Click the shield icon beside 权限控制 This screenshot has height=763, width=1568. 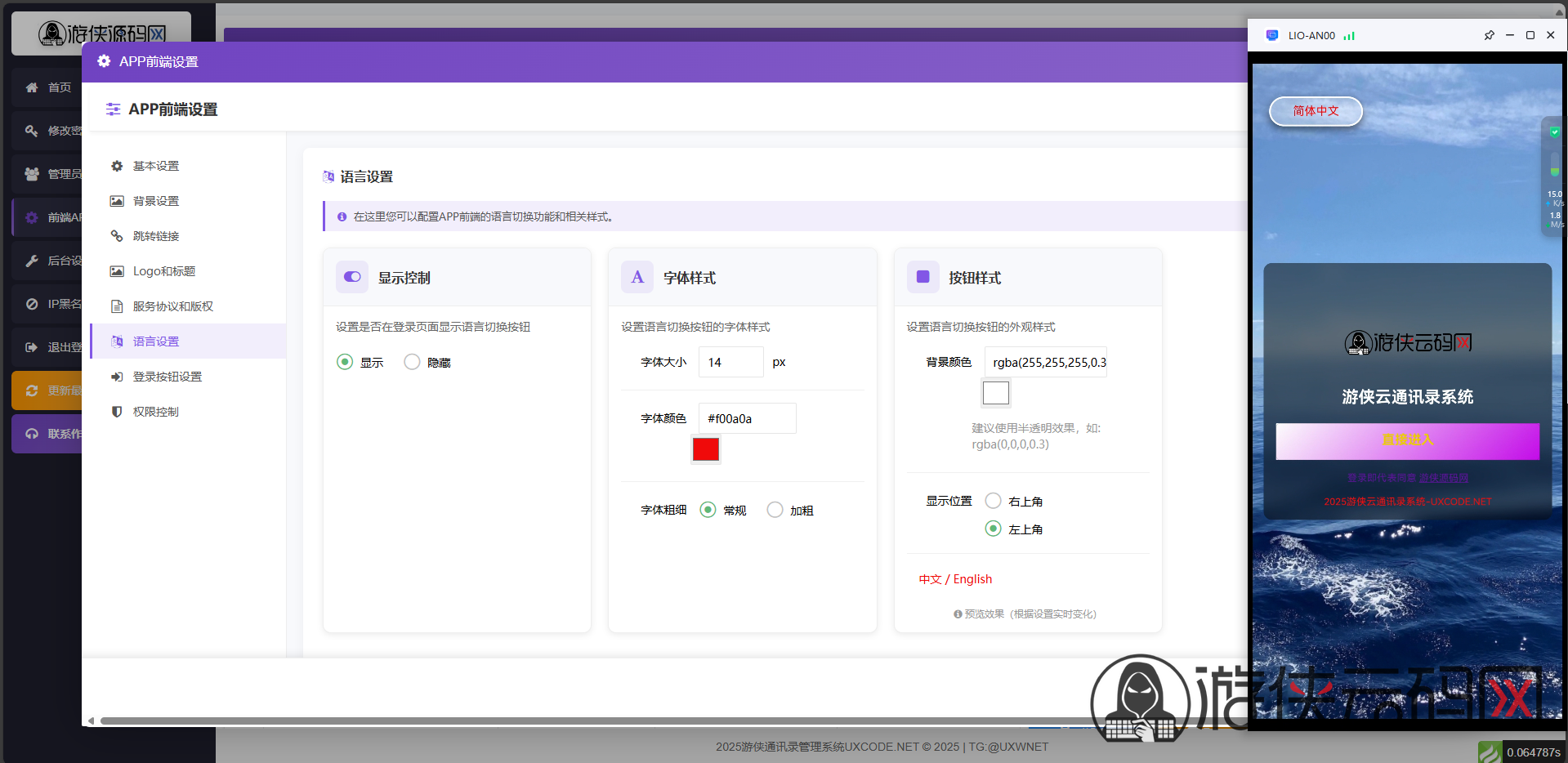point(117,412)
